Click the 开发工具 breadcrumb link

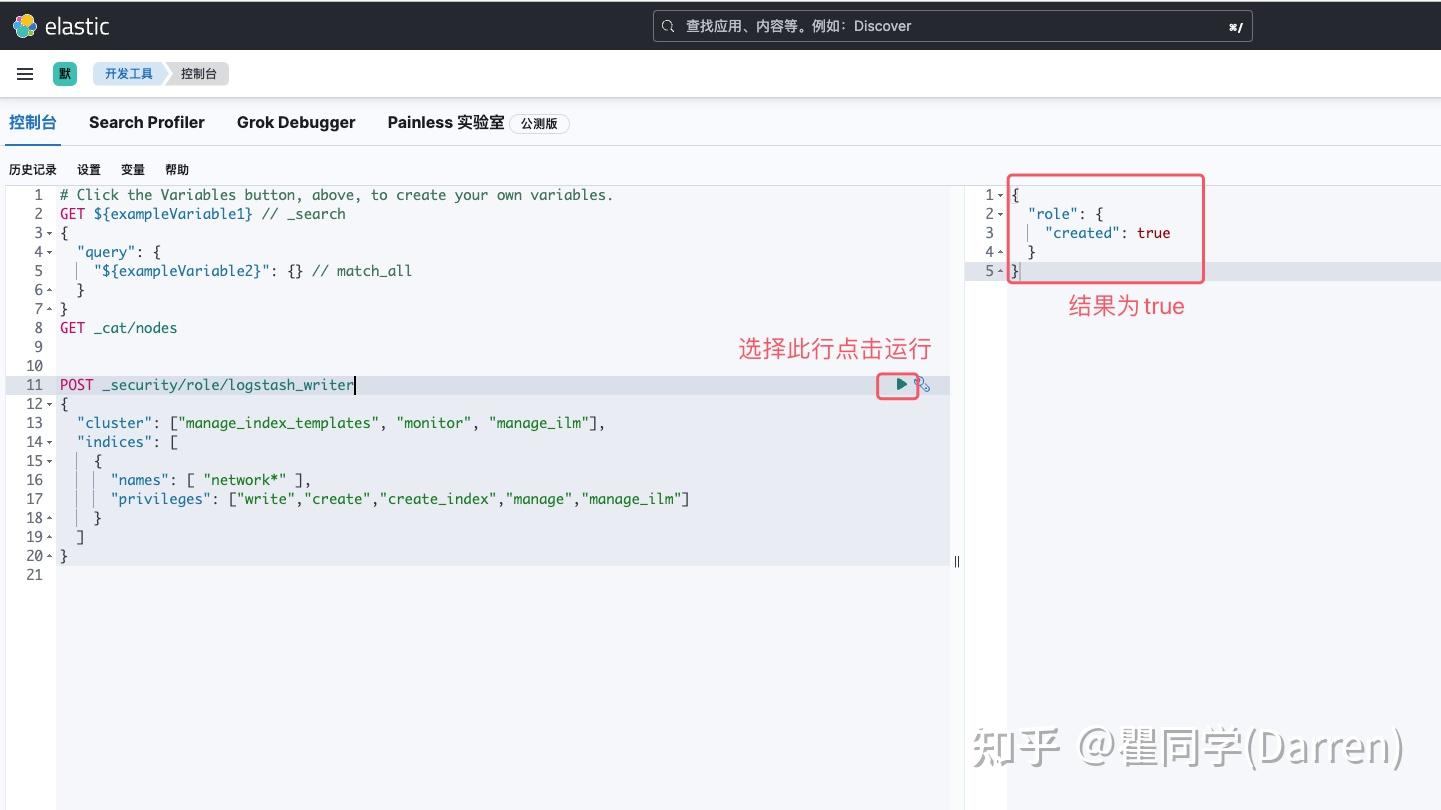(127, 73)
